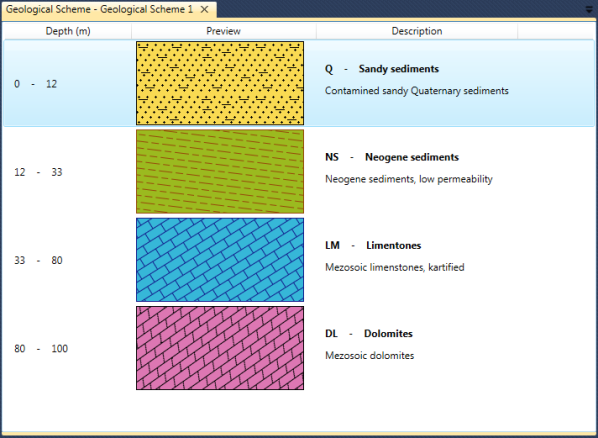Select the 12 - 33 depth row

(299, 171)
